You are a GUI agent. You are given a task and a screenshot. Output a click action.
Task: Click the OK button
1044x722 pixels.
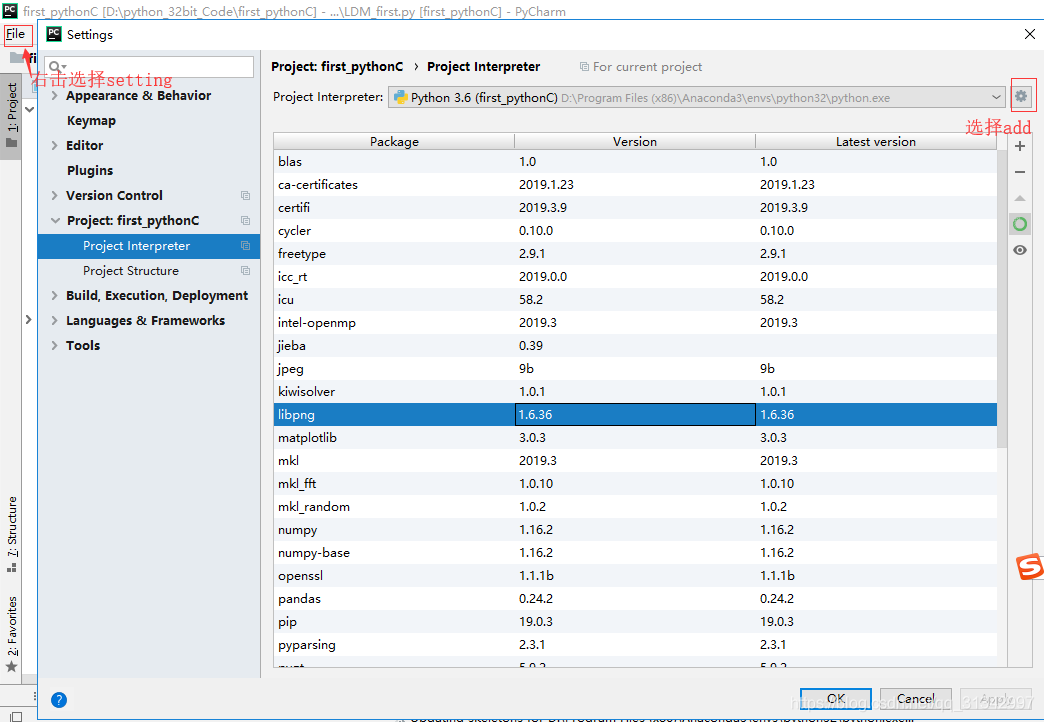[836, 699]
